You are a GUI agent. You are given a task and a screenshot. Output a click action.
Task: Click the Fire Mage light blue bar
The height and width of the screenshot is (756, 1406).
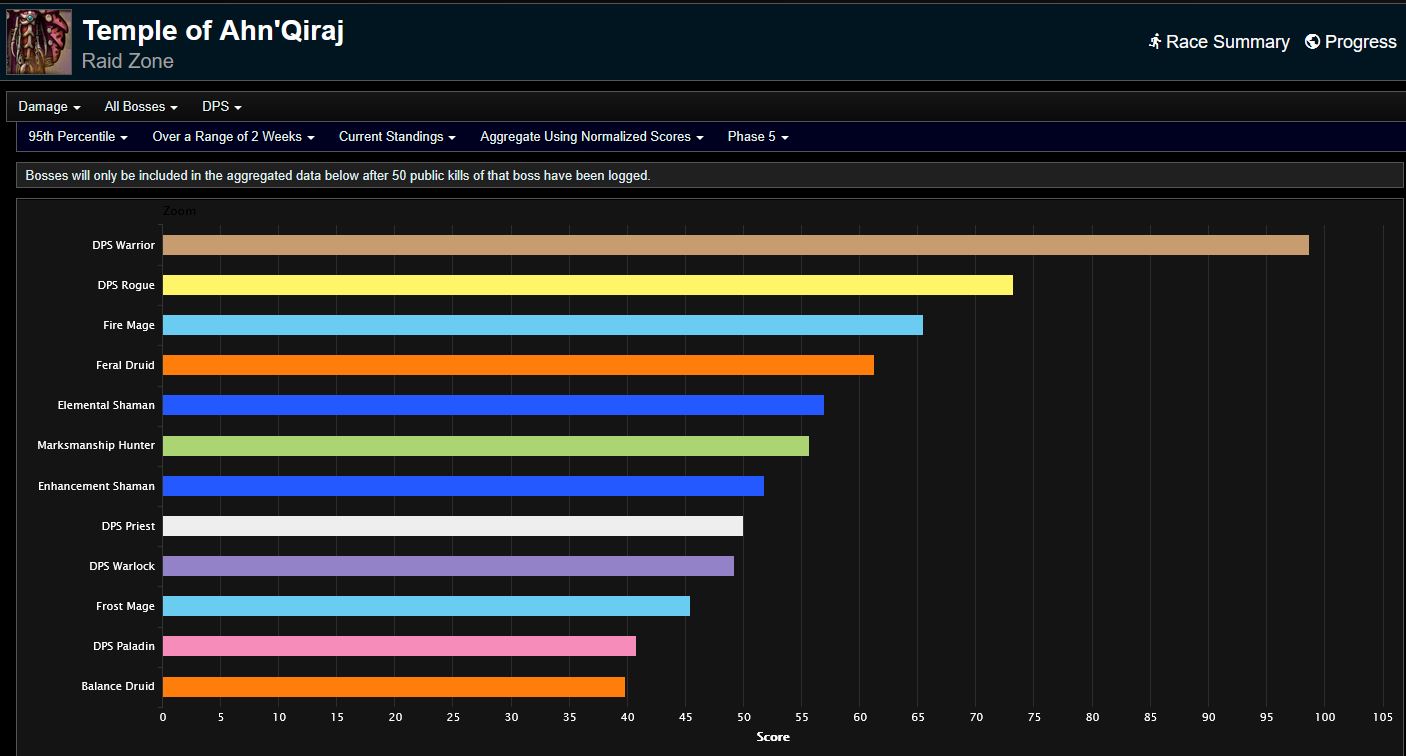(x=542, y=325)
